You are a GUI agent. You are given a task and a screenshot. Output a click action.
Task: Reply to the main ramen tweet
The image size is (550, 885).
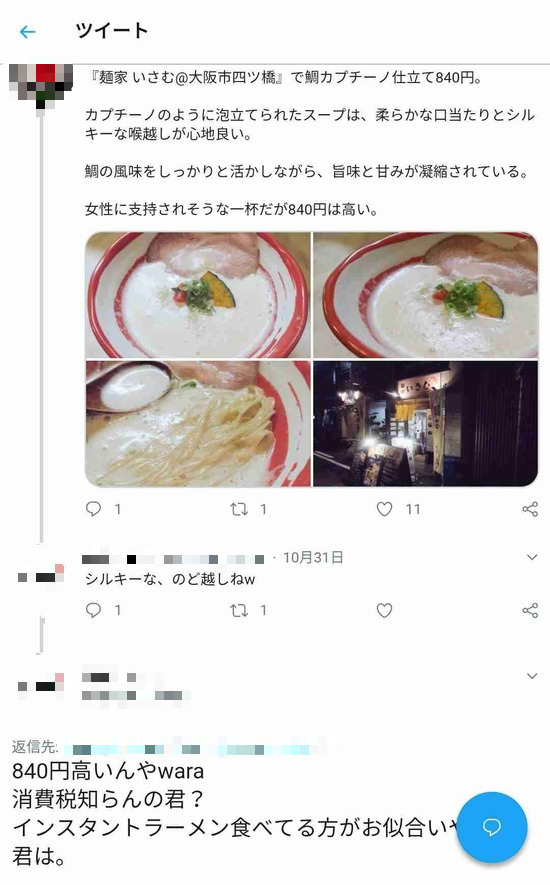93,509
